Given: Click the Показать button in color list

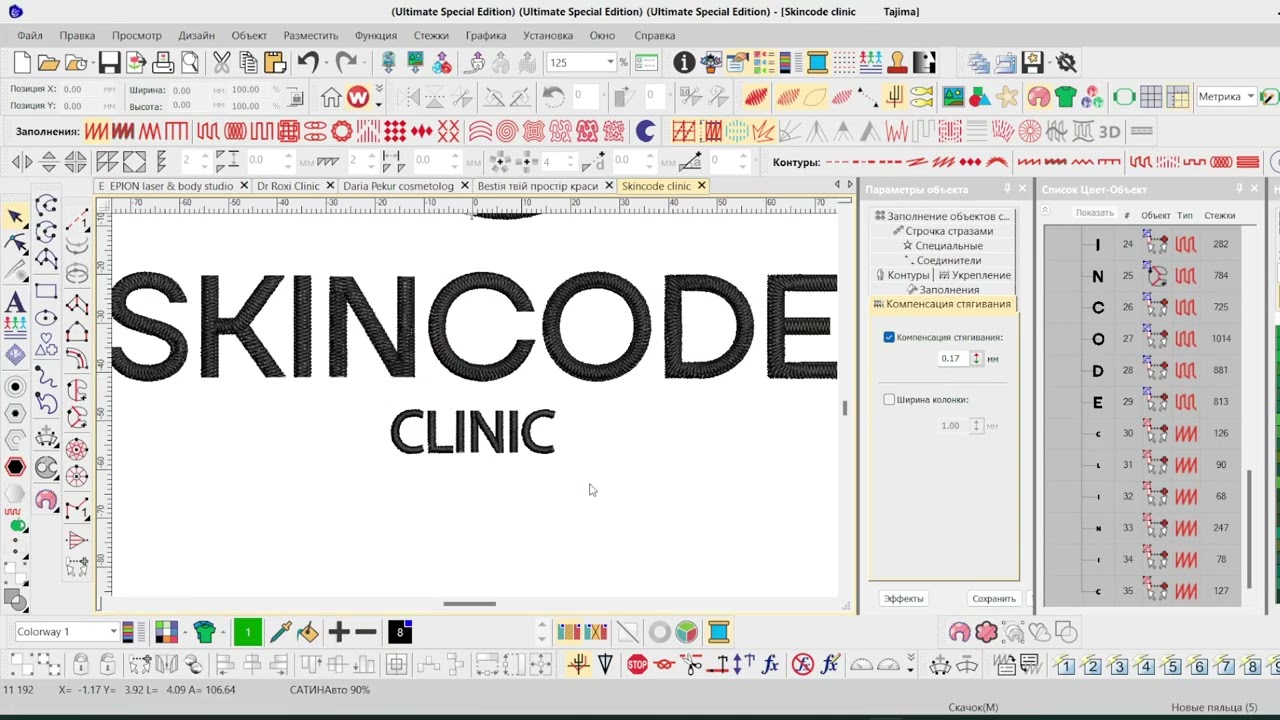Looking at the screenshot, I should point(1094,213).
